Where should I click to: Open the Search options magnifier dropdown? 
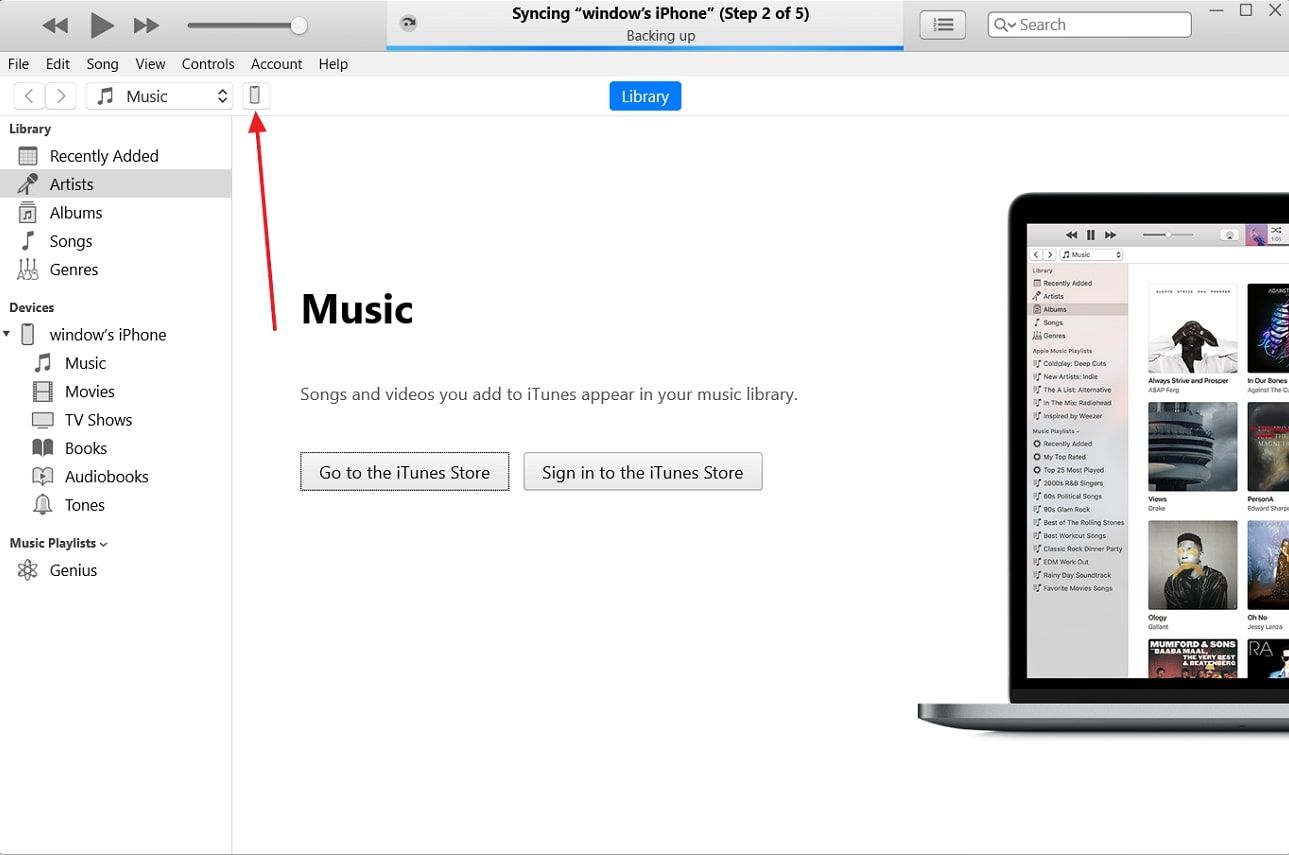point(1004,25)
